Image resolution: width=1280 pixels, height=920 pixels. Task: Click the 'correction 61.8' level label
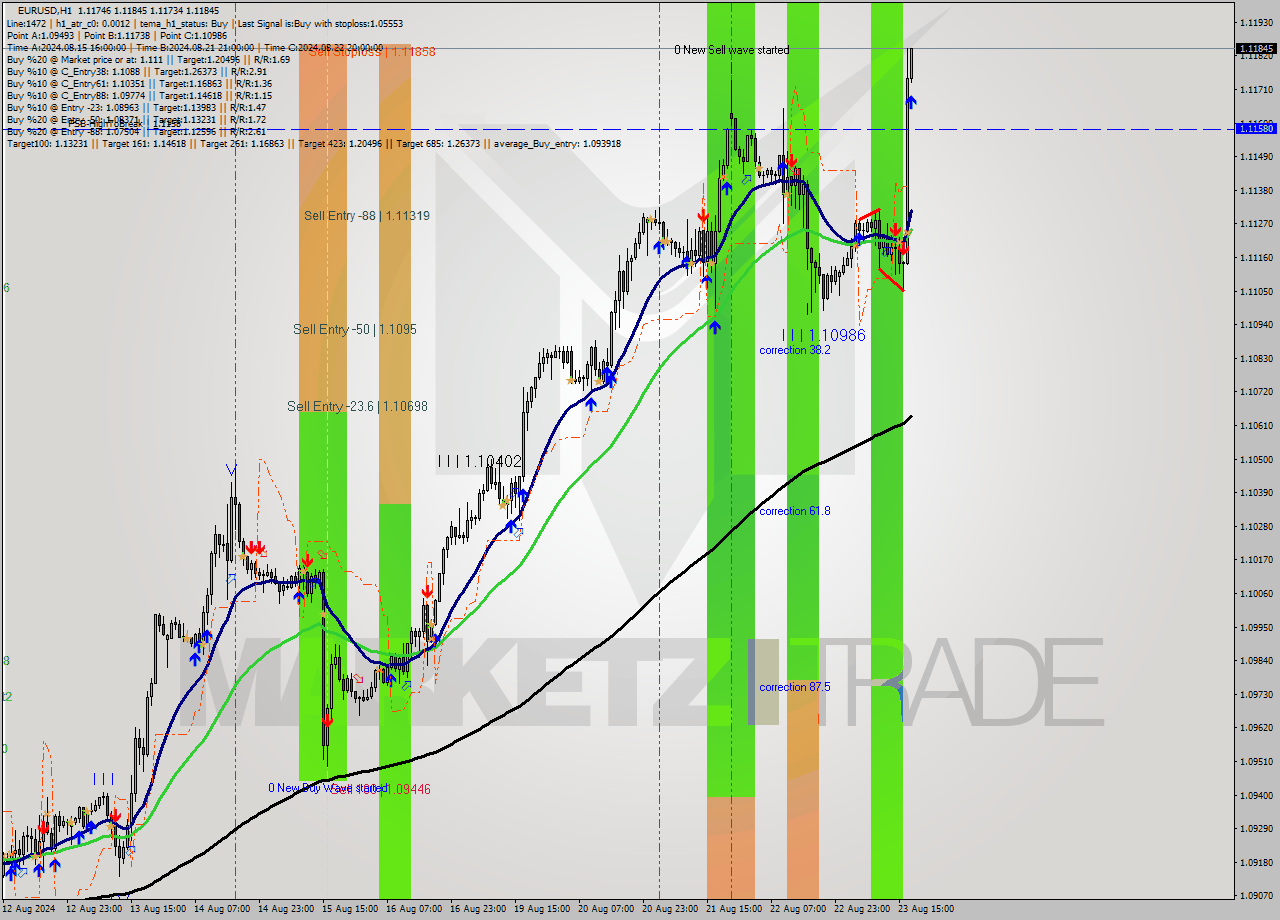tap(794, 511)
